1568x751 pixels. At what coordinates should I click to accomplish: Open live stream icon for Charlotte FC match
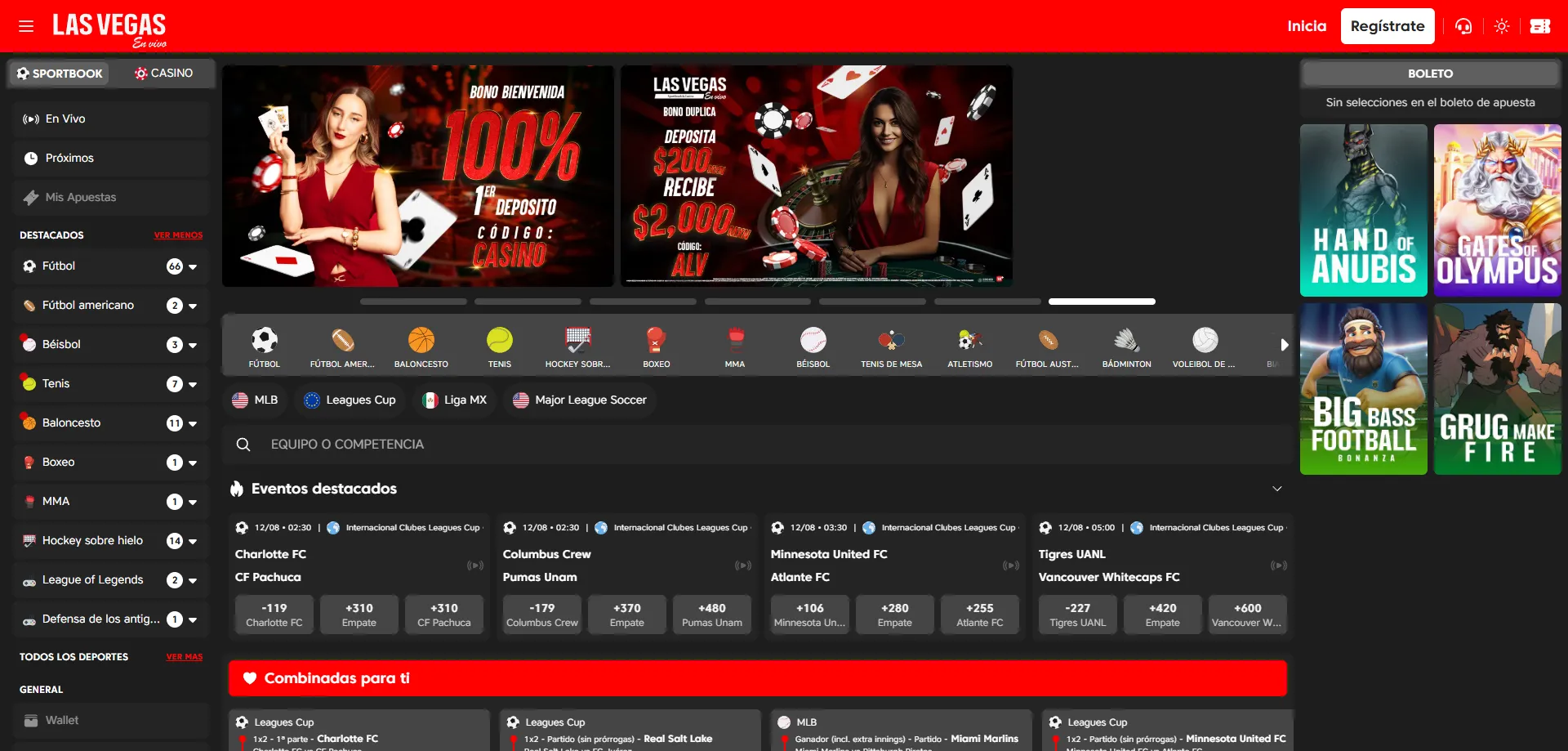(475, 565)
